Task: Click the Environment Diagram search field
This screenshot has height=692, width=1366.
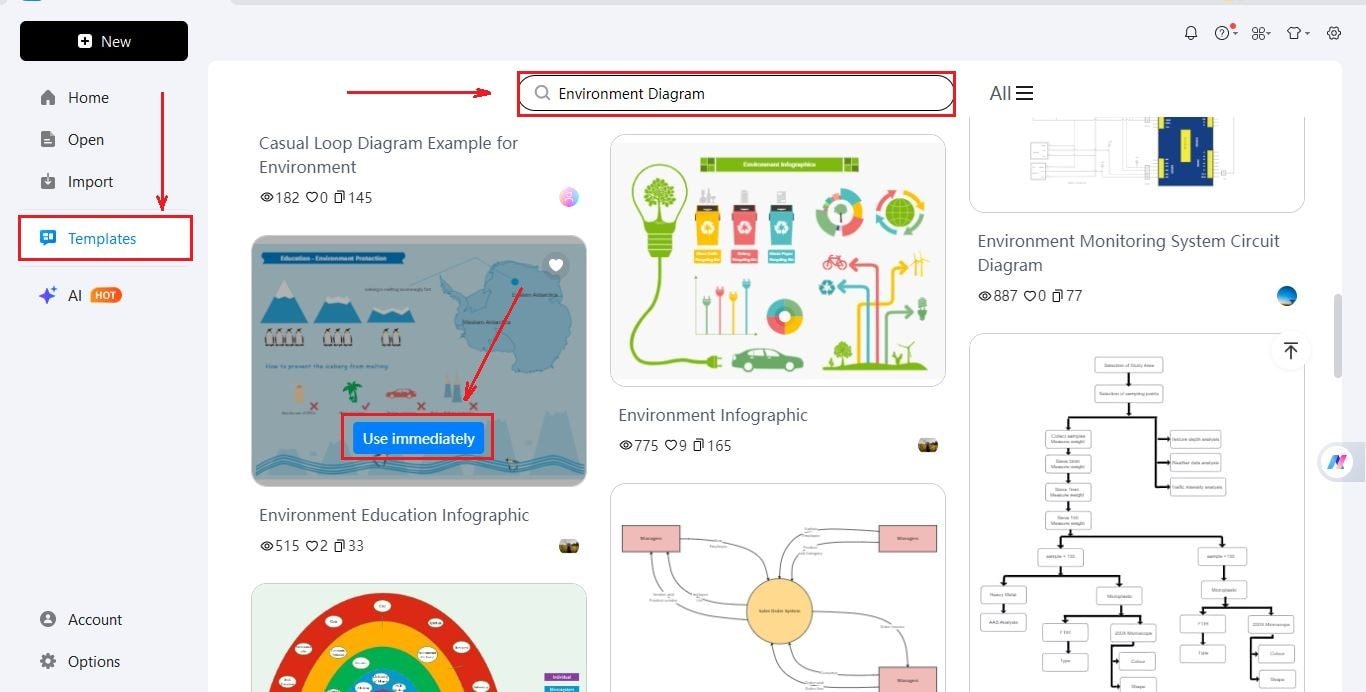Action: point(736,93)
